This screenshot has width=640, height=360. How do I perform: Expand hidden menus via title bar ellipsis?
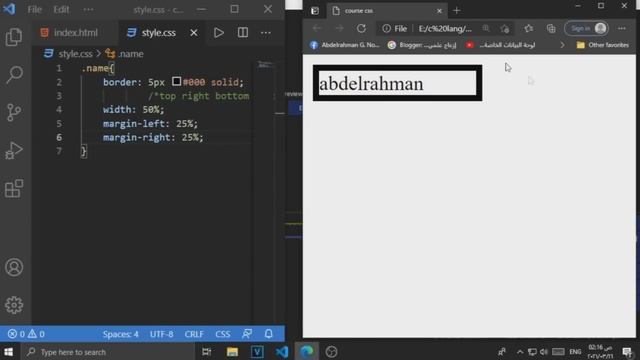[x=88, y=9]
